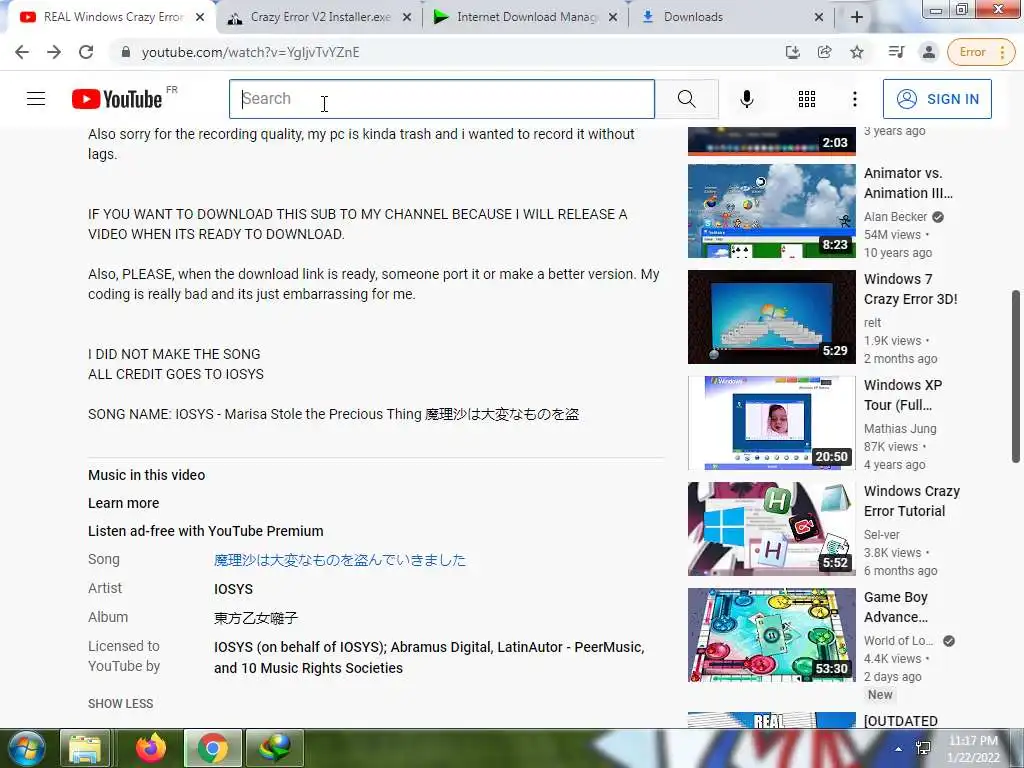This screenshot has height=768, width=1024.
Task: Open Windows XP Tour video thumbnail
Action: [771, 423]
